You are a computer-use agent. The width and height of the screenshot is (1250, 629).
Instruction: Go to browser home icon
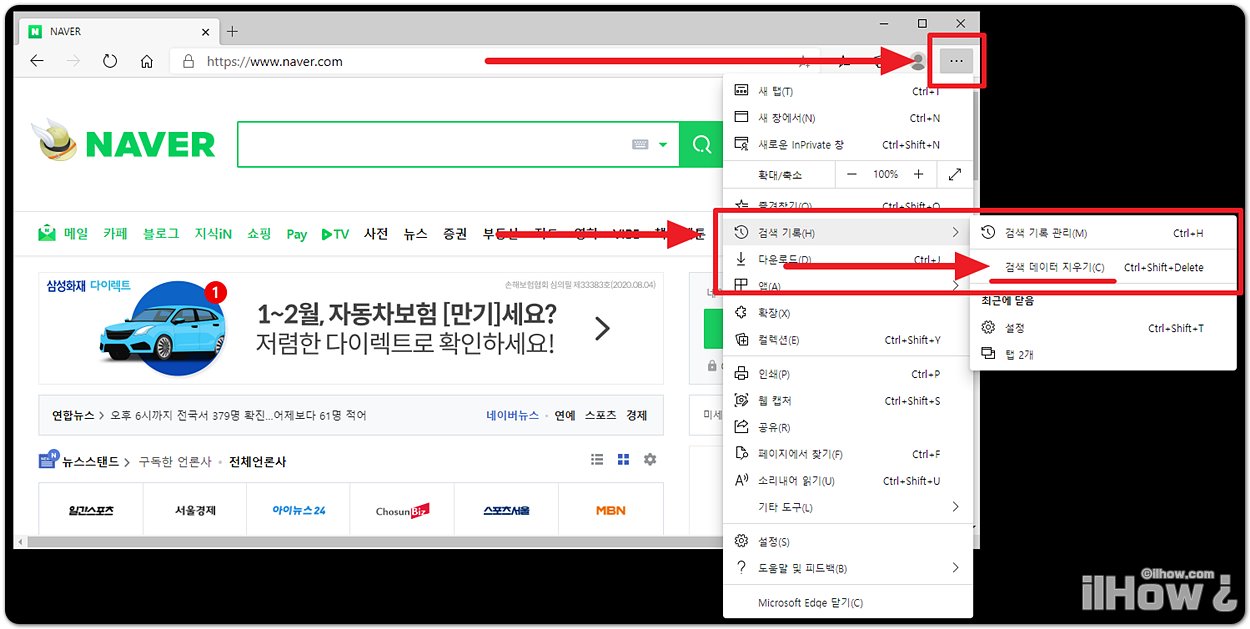point(147,61)
